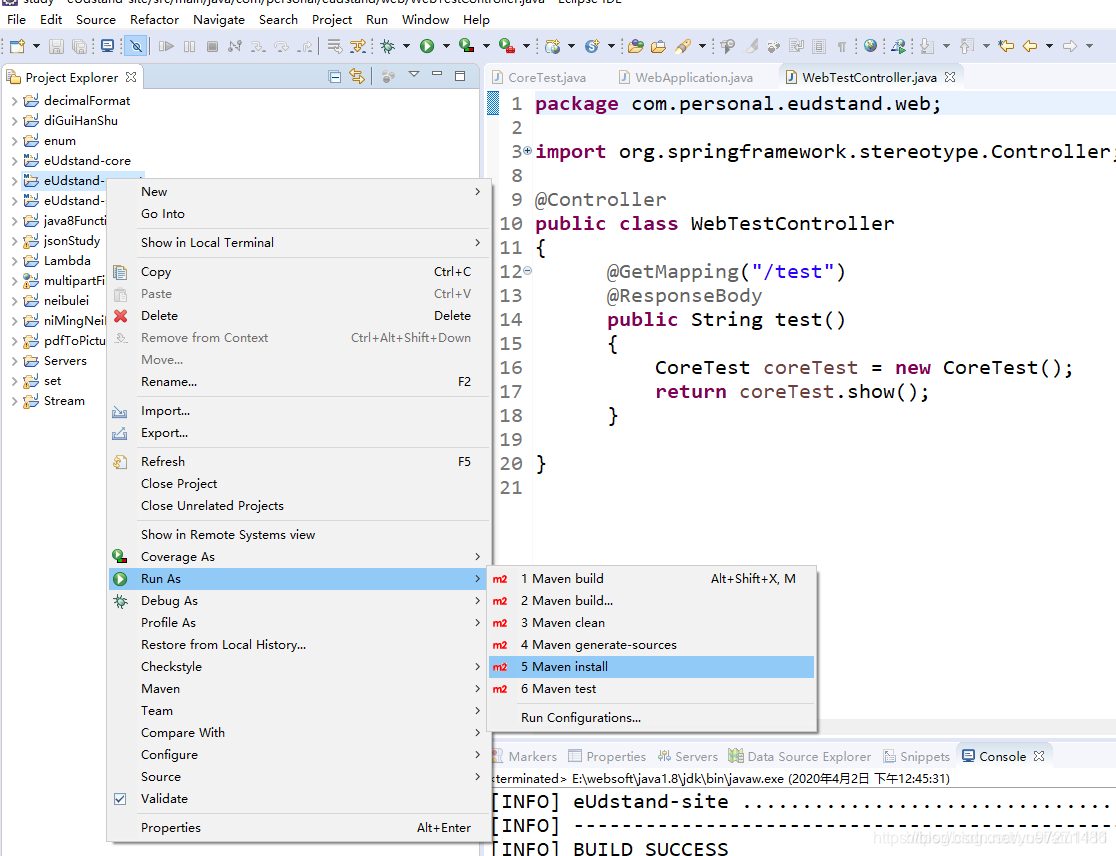Open the Coverage As submenu
Image resolution: width=1116 pixels, height=856 pixels.
[x=299, y=557]
